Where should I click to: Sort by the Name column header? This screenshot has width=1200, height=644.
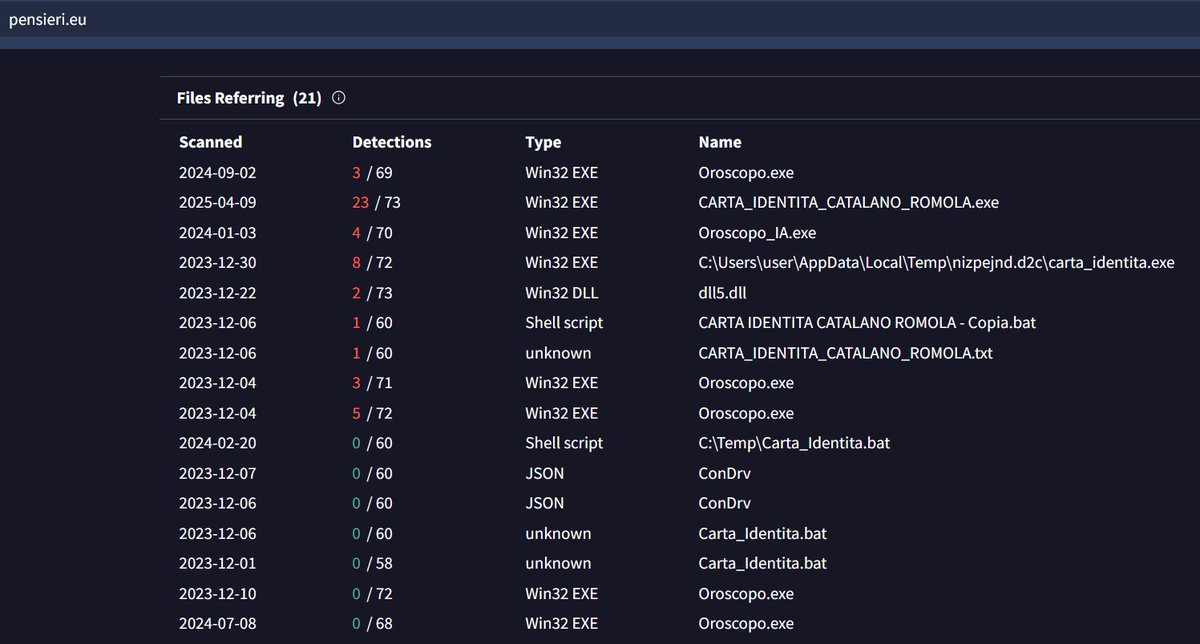point(720,142)
